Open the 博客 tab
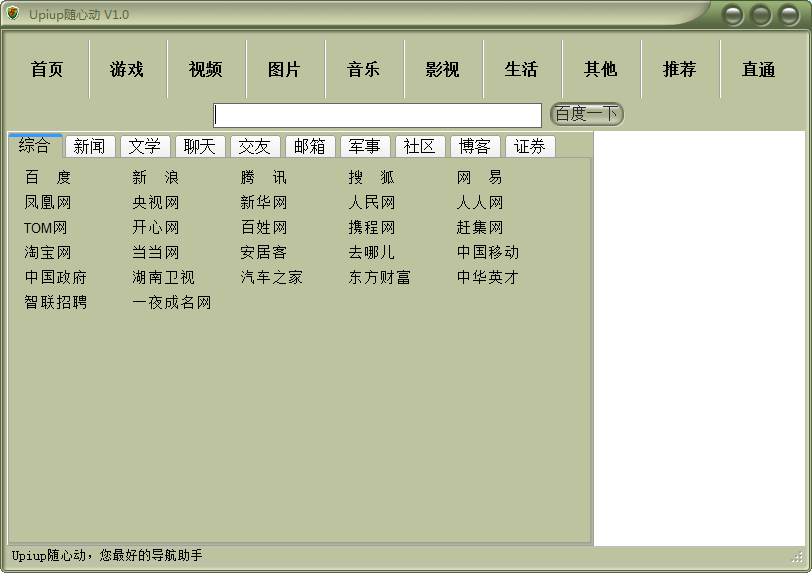 [474, 146]
